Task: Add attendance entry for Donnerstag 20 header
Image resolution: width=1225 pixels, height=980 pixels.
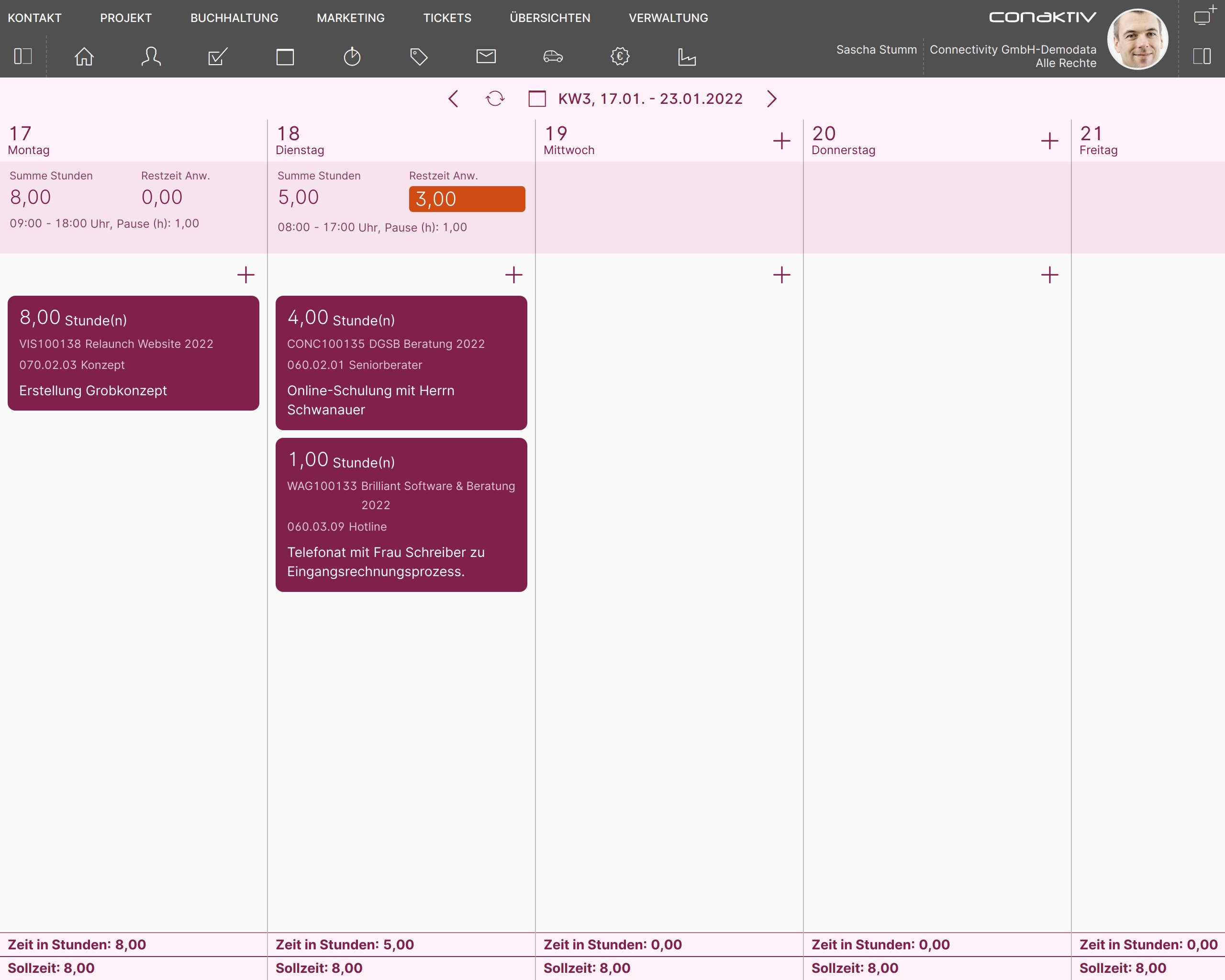Action: (x=1049, y=141)
